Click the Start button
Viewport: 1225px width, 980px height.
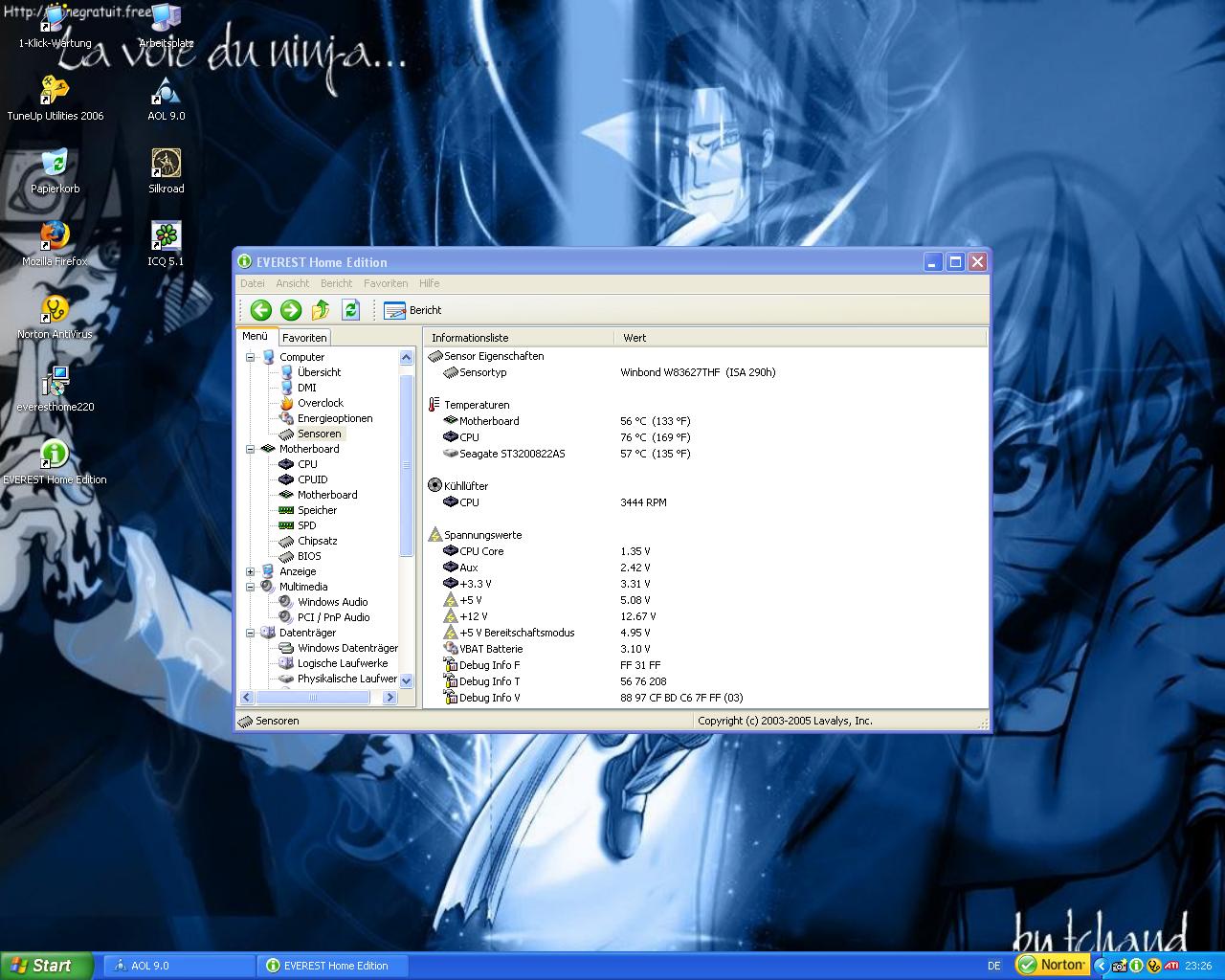(46, 966)
